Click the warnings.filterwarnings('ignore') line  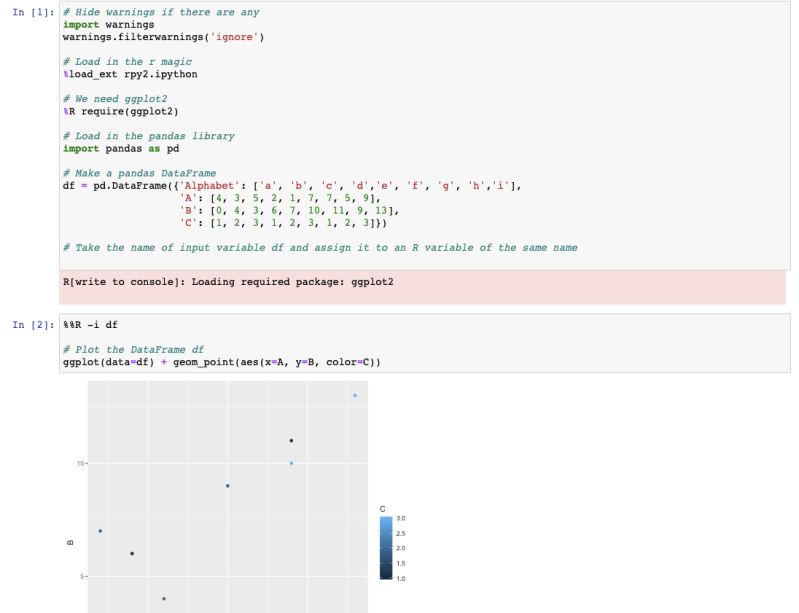[x=164, y=37]
